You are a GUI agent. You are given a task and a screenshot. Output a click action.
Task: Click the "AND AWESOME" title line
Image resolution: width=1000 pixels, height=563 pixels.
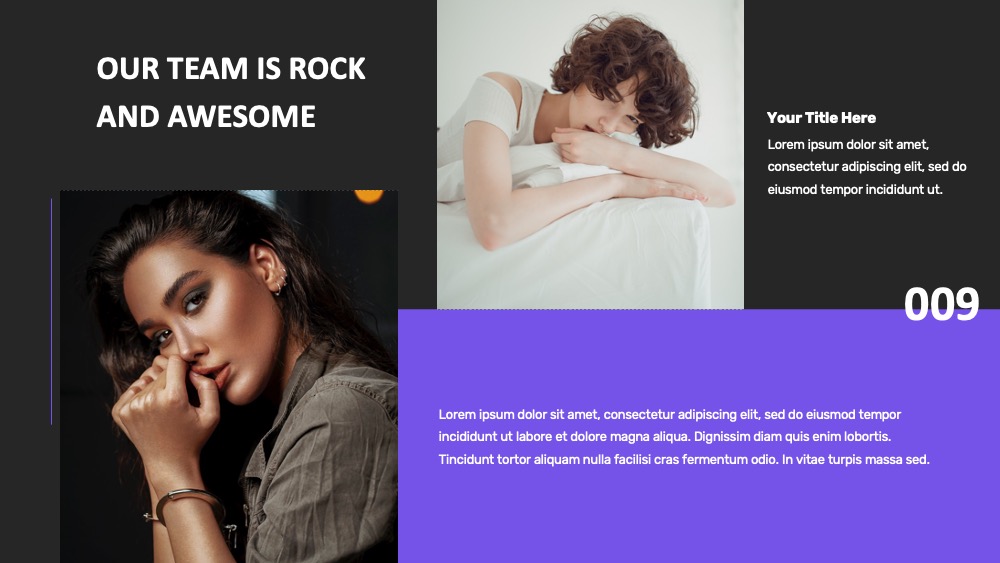[x=206, y=117]
